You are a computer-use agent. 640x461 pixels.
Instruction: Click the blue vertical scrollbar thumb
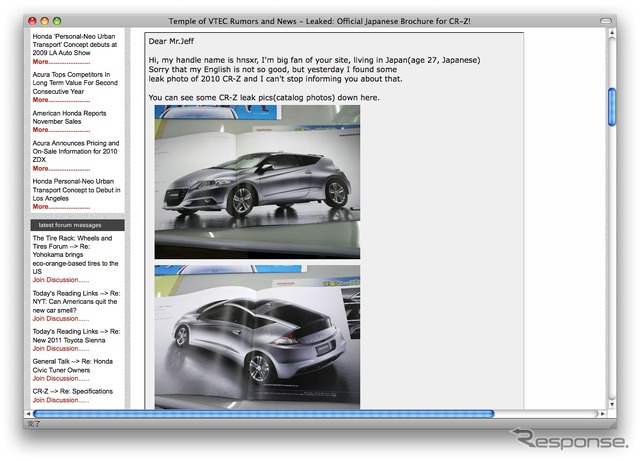point(612,107)
